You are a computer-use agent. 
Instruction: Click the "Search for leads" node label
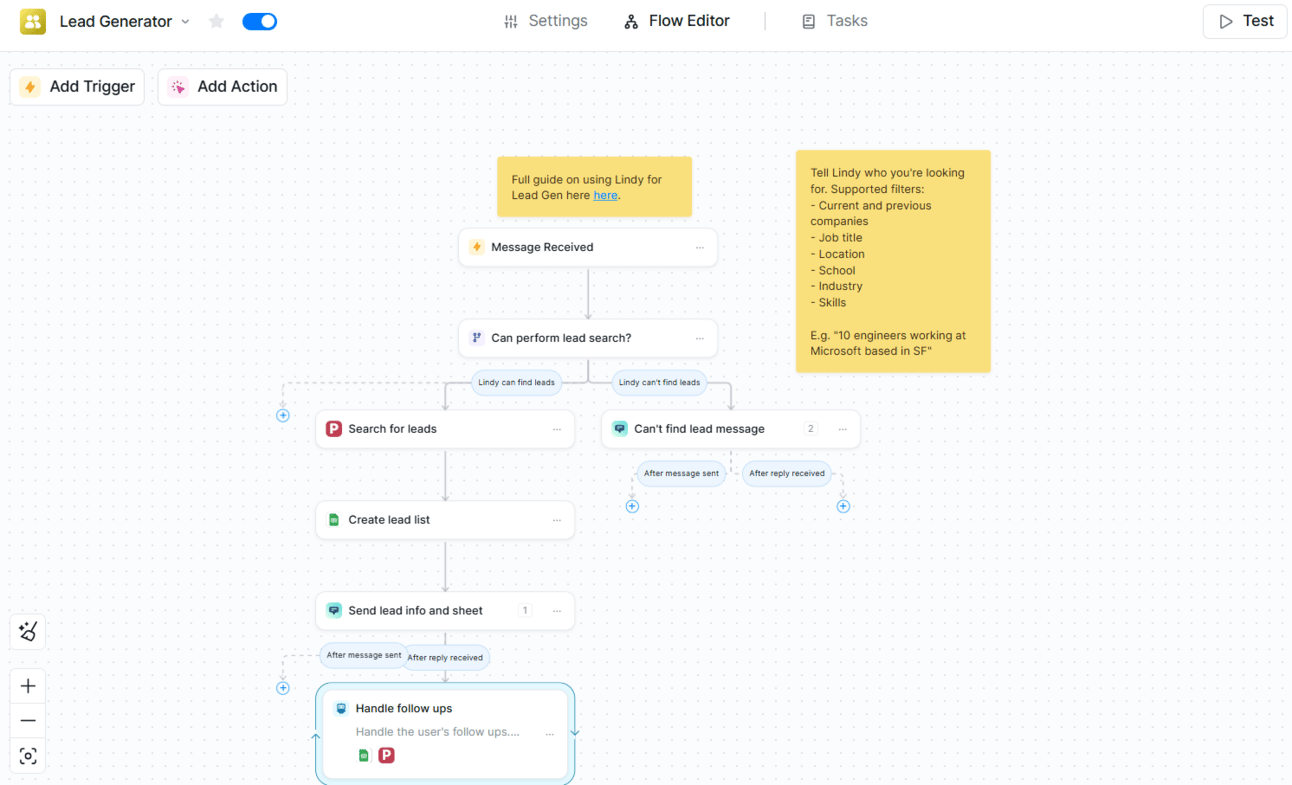click(392, 429)
